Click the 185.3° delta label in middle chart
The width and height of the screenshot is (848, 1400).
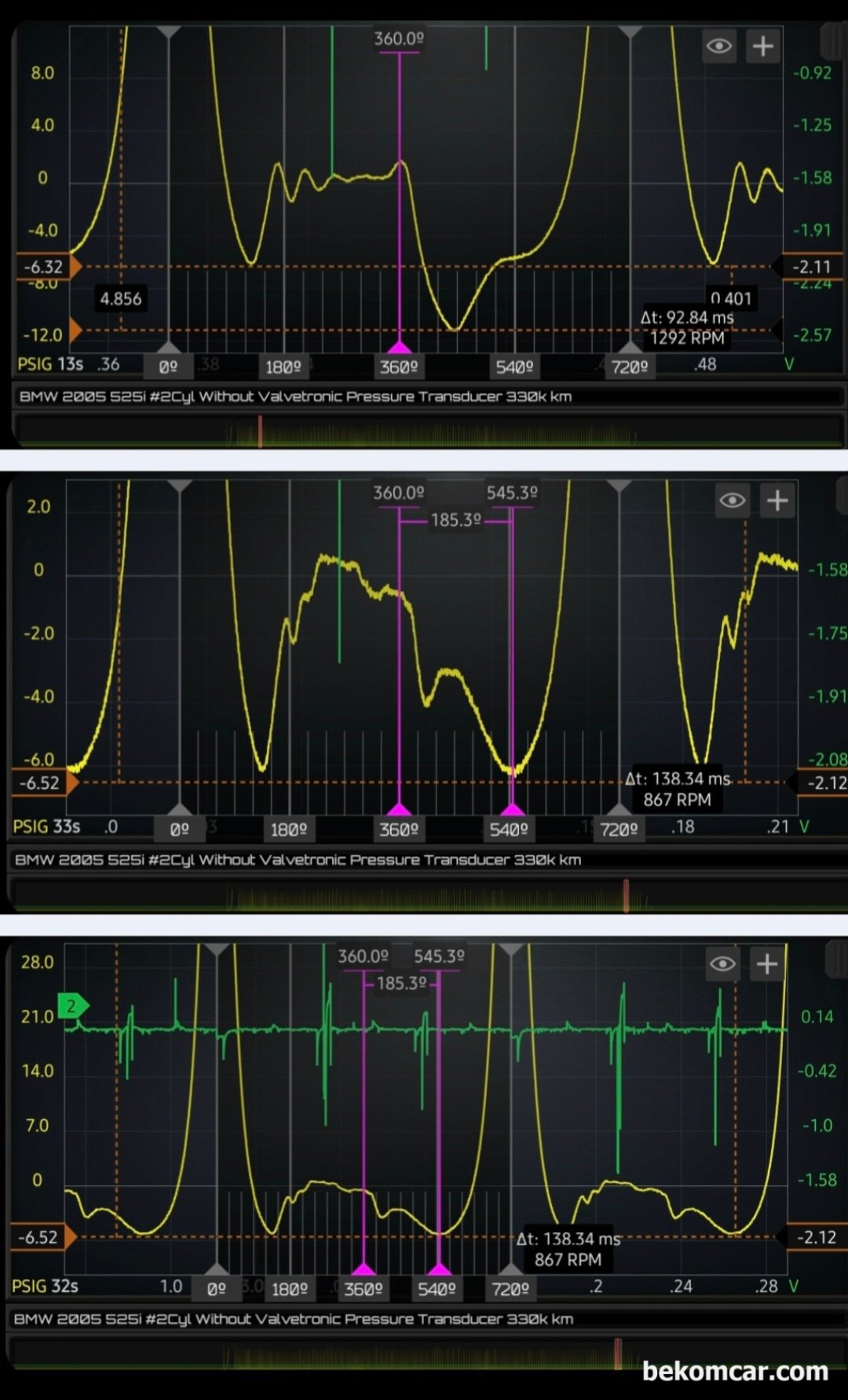point(455,520)
